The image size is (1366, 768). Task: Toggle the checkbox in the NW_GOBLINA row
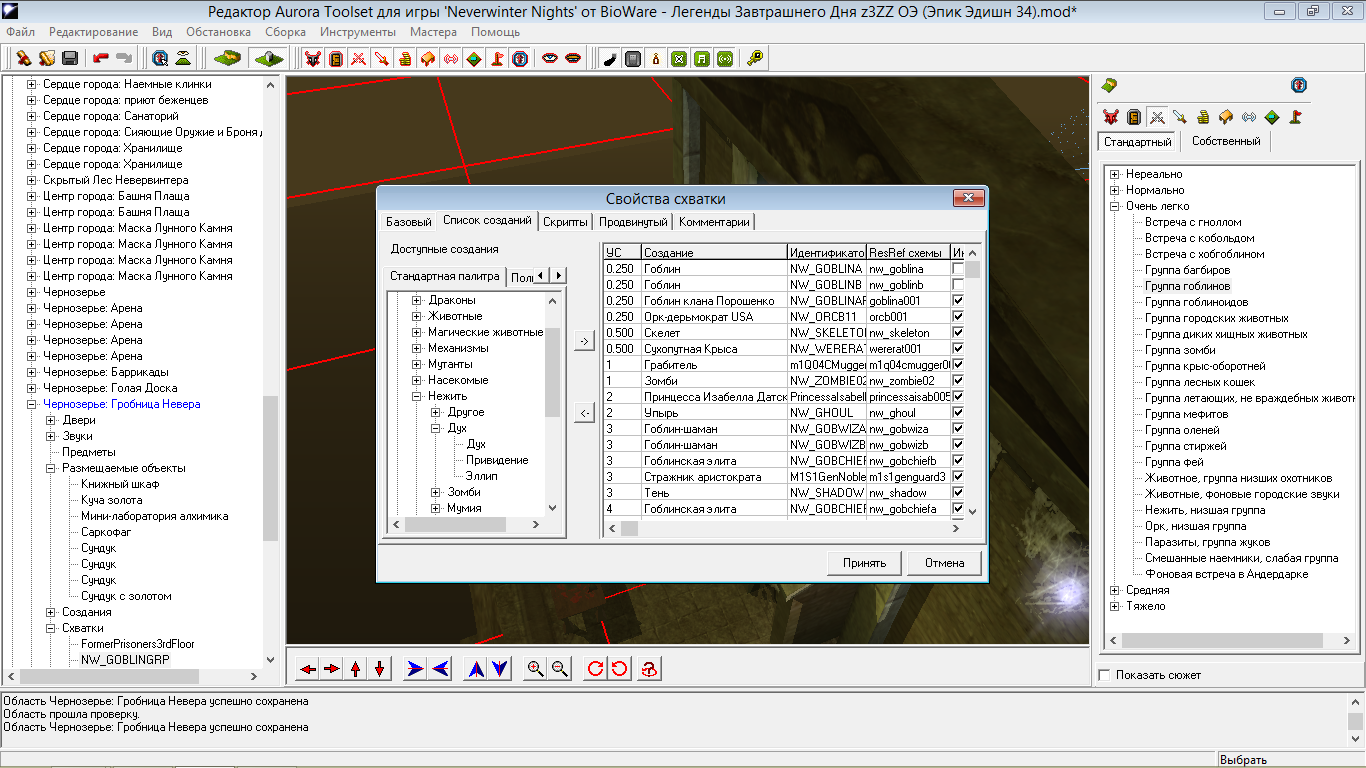959,269
